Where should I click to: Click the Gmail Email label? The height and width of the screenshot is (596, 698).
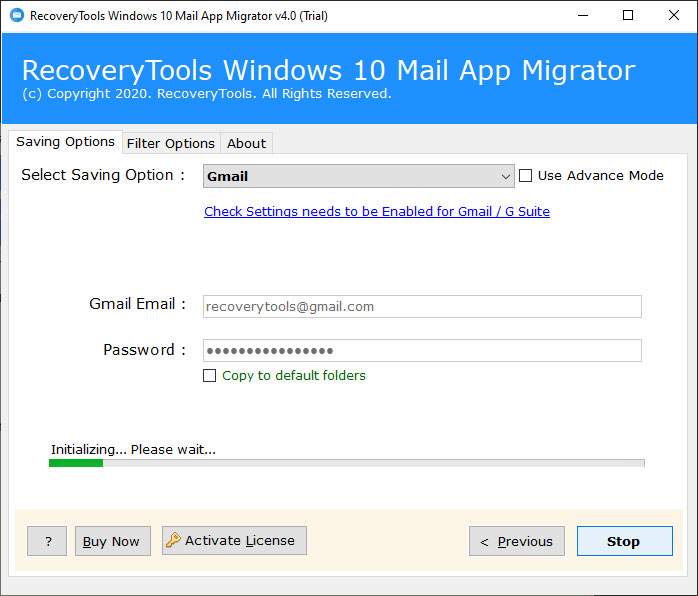coord(137,304)
